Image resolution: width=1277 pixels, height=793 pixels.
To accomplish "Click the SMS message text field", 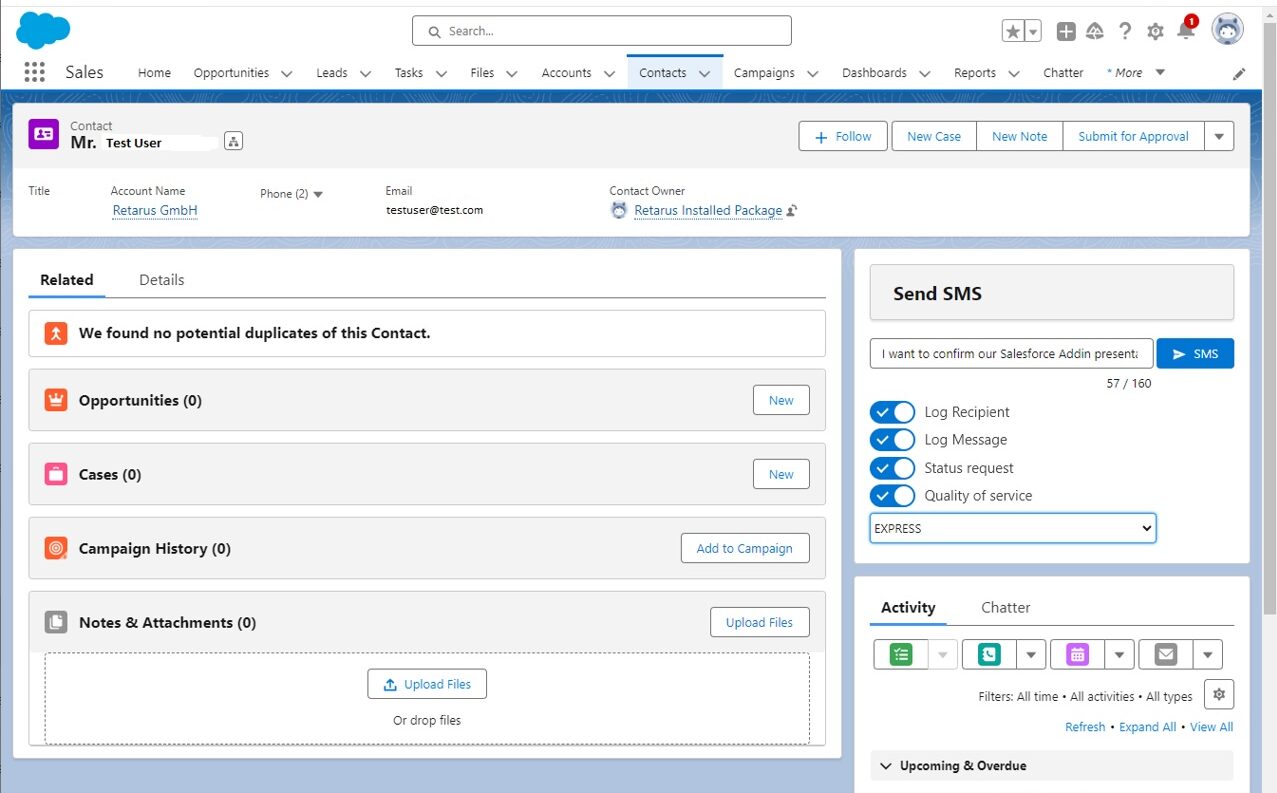I will pyautogui.click(x=1010, y=354).
